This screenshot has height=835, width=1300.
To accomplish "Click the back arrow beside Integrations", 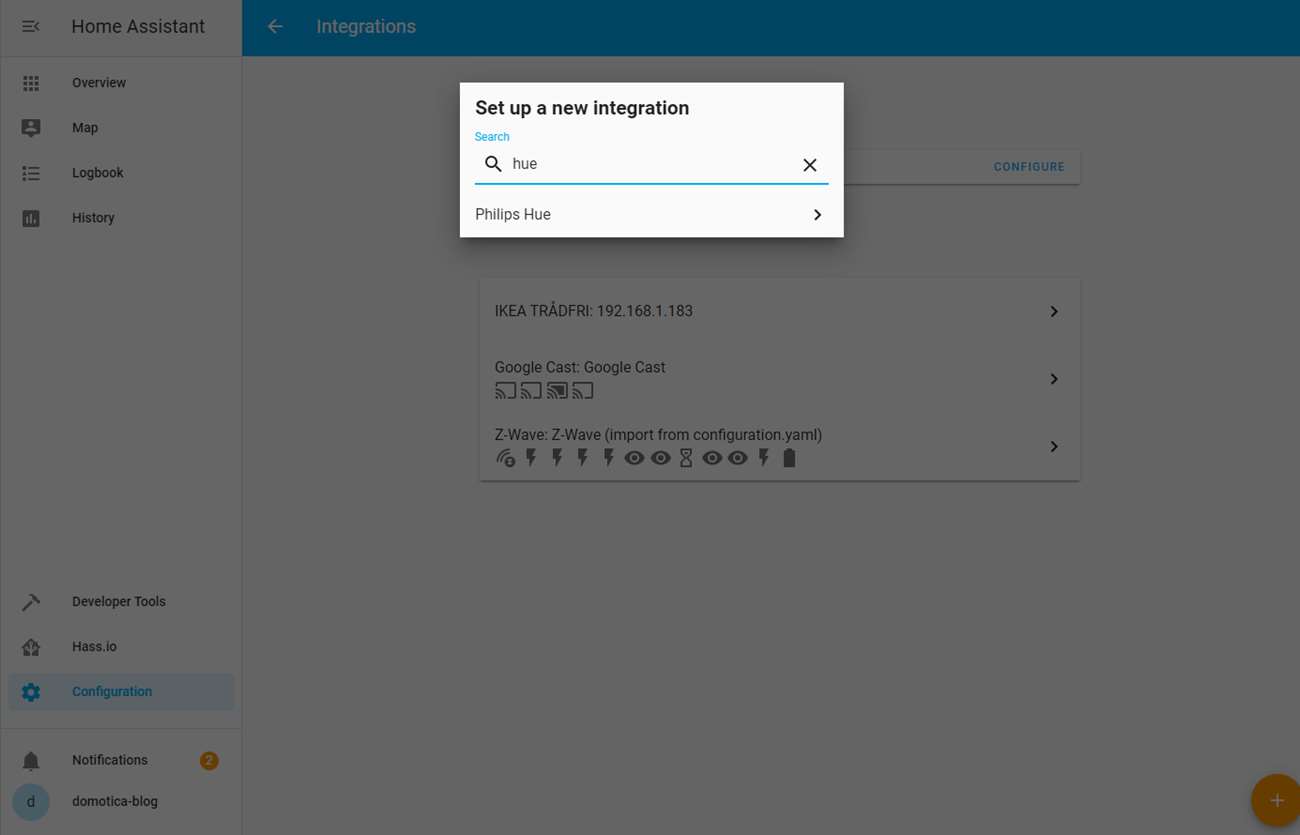I will (275, 27).
